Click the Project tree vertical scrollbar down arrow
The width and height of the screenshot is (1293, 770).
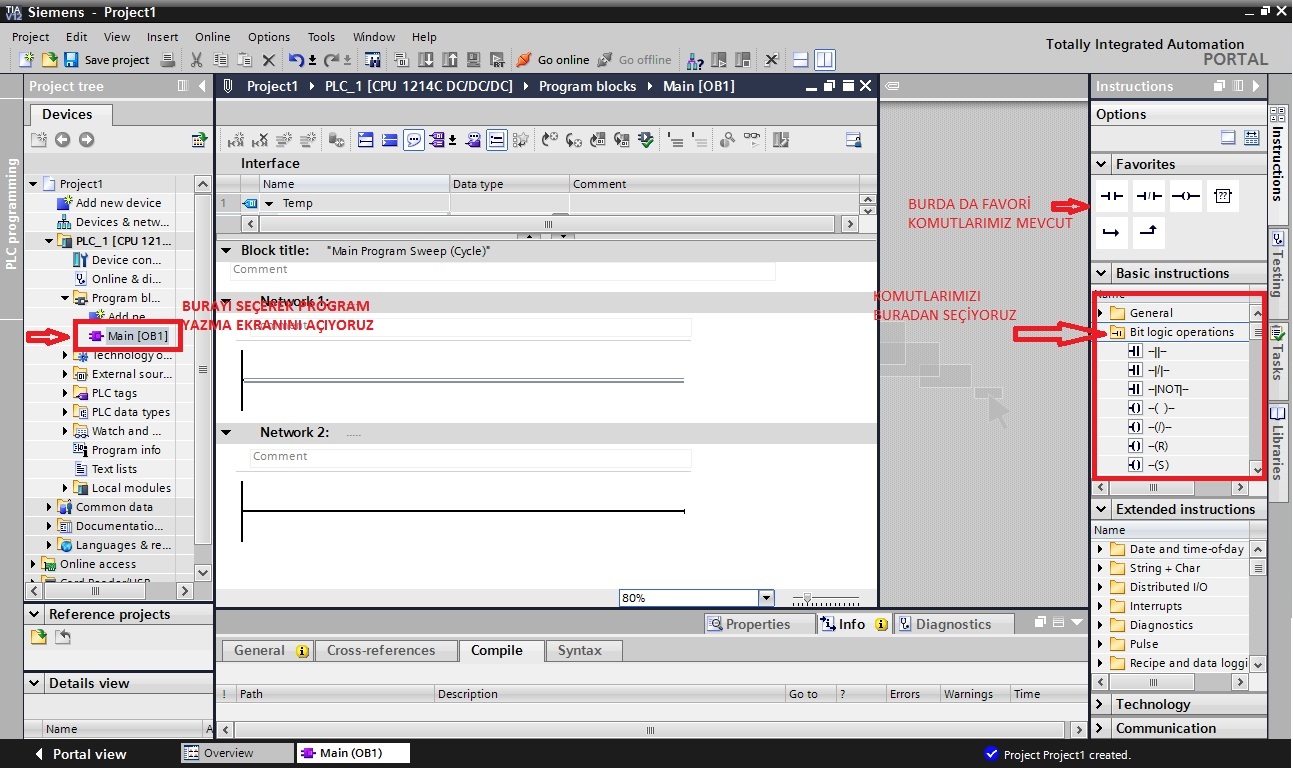(x=203, y=573)
